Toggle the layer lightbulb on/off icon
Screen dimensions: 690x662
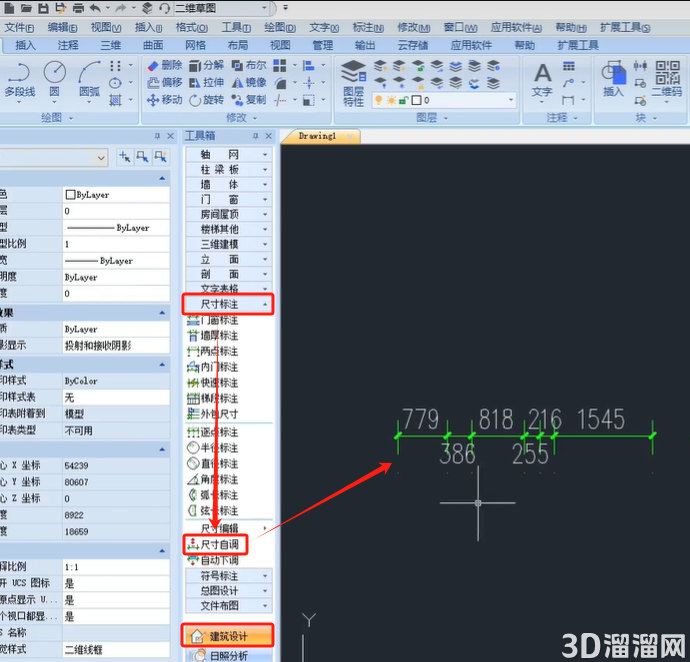[378, 100]
